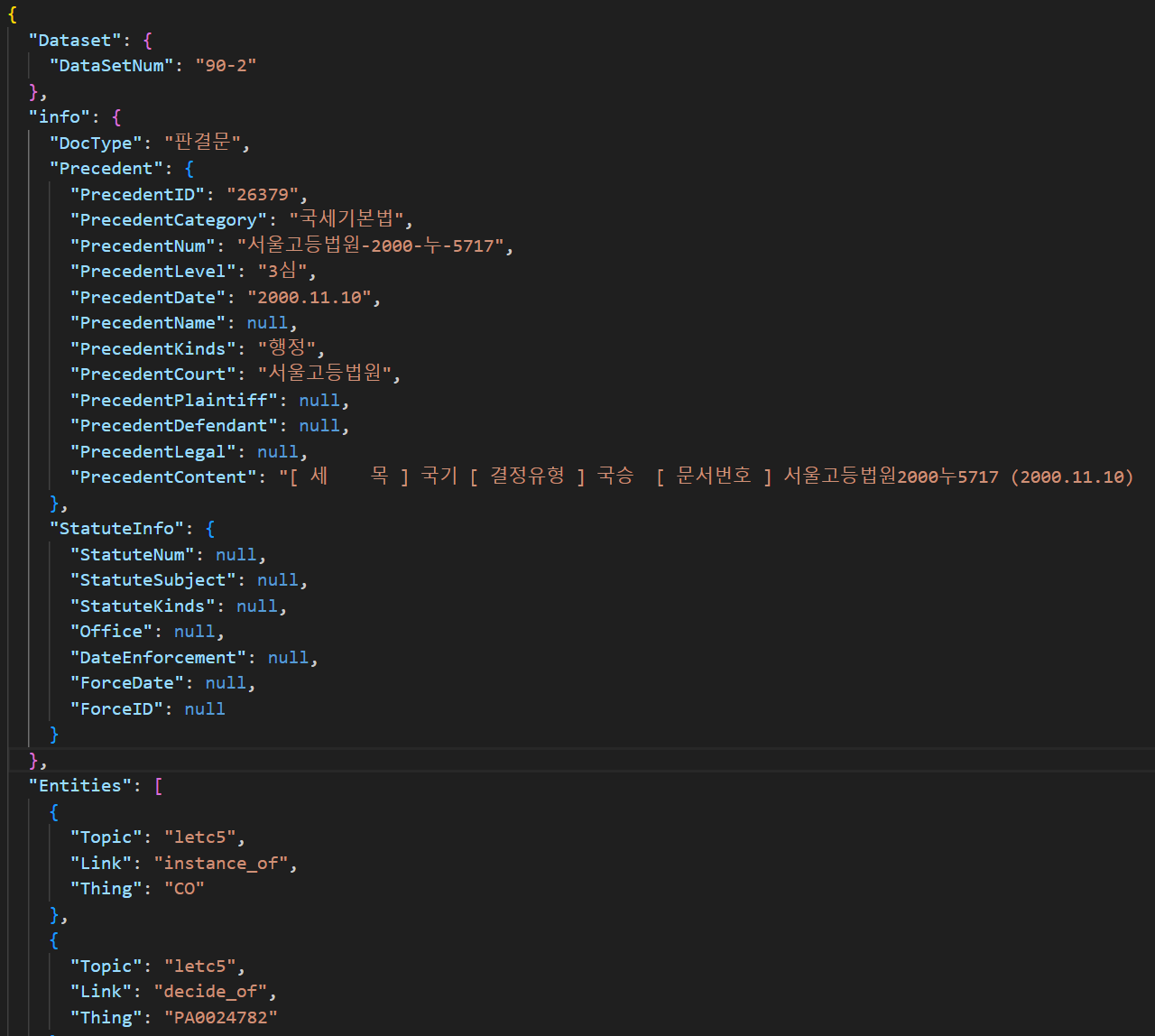Select the "PrecedentLevel" key
This screenshot has width=1155, height=1036.
[x=153, y=272]
